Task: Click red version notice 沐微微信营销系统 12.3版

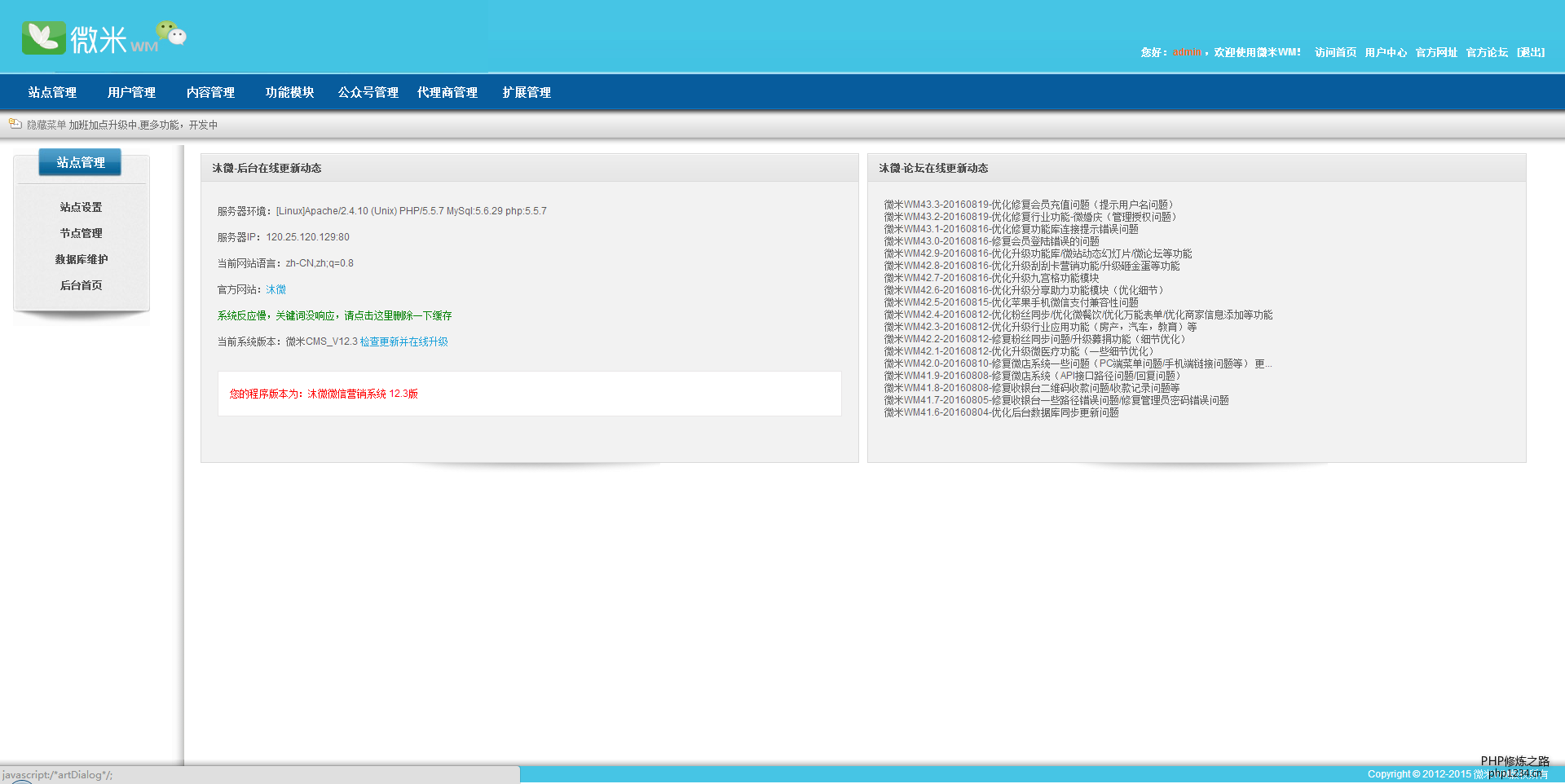Action: pos(324,394)
